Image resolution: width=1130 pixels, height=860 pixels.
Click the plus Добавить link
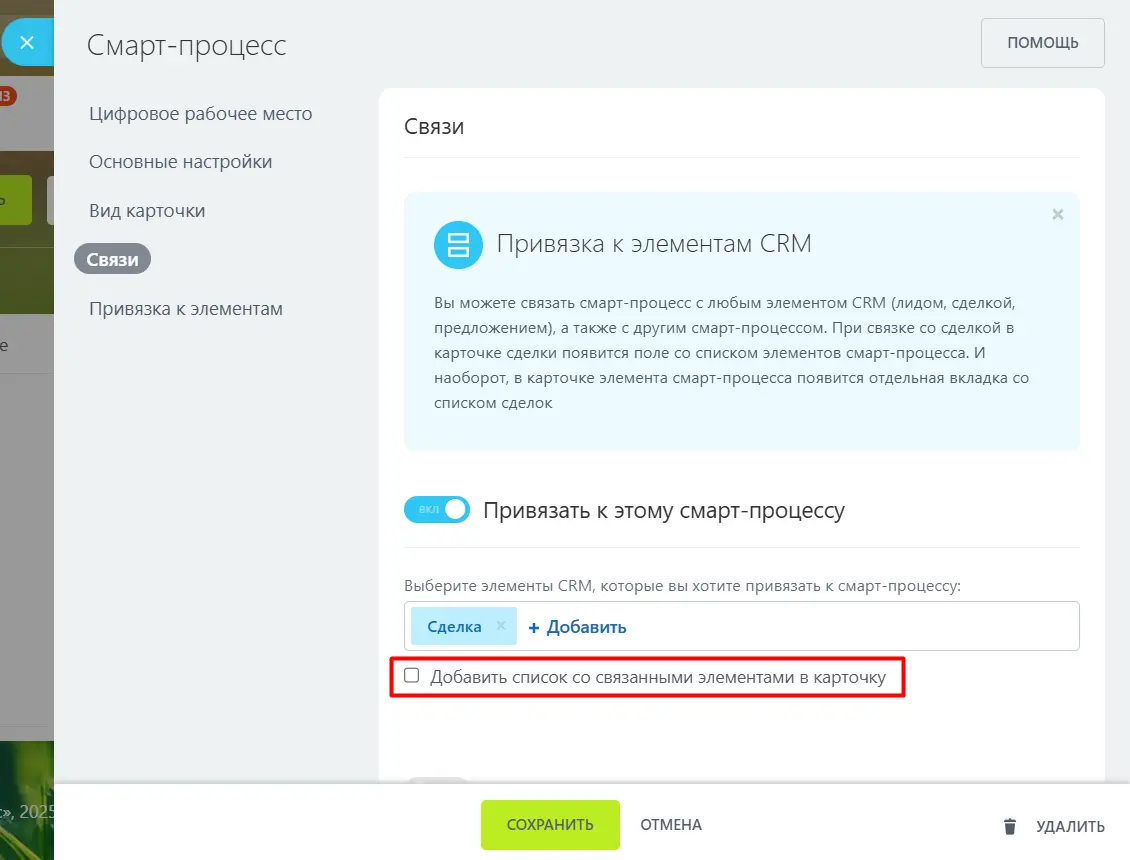click(577, 627)
